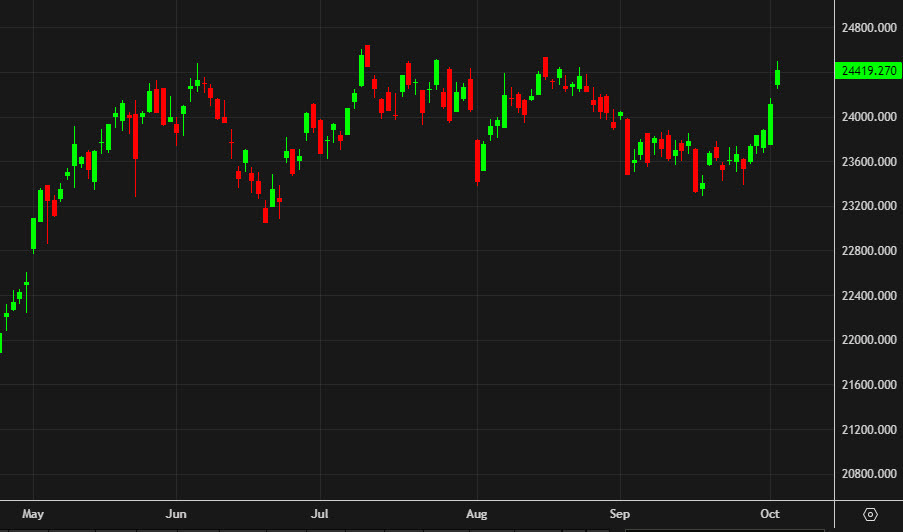
Task: Click the 21600.000 price axis label
Action: tap(867, 385)
